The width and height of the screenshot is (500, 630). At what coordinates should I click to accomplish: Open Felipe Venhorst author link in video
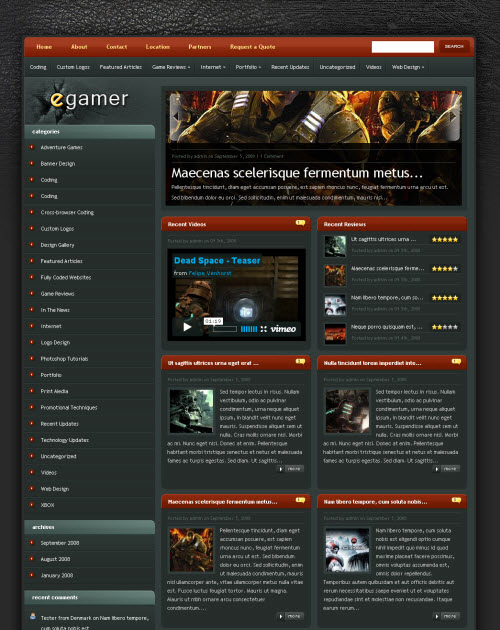(x=210, y=273)
